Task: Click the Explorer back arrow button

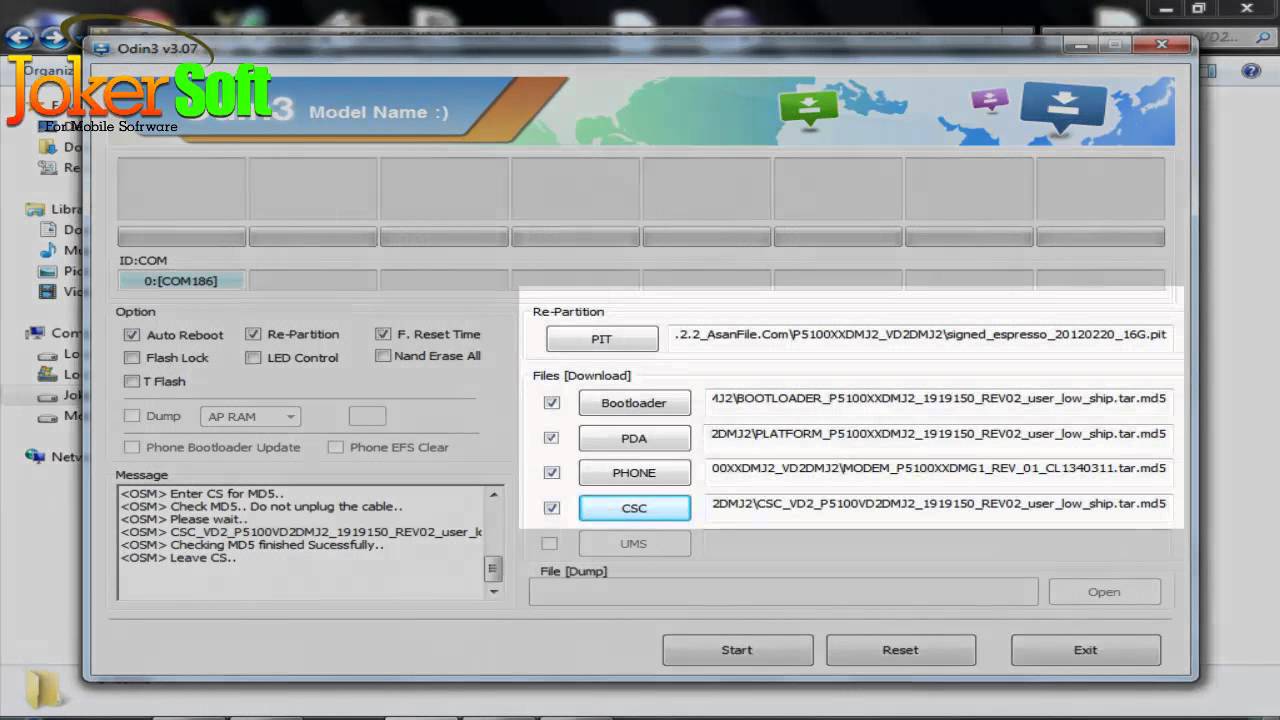Action: [20, 38]
